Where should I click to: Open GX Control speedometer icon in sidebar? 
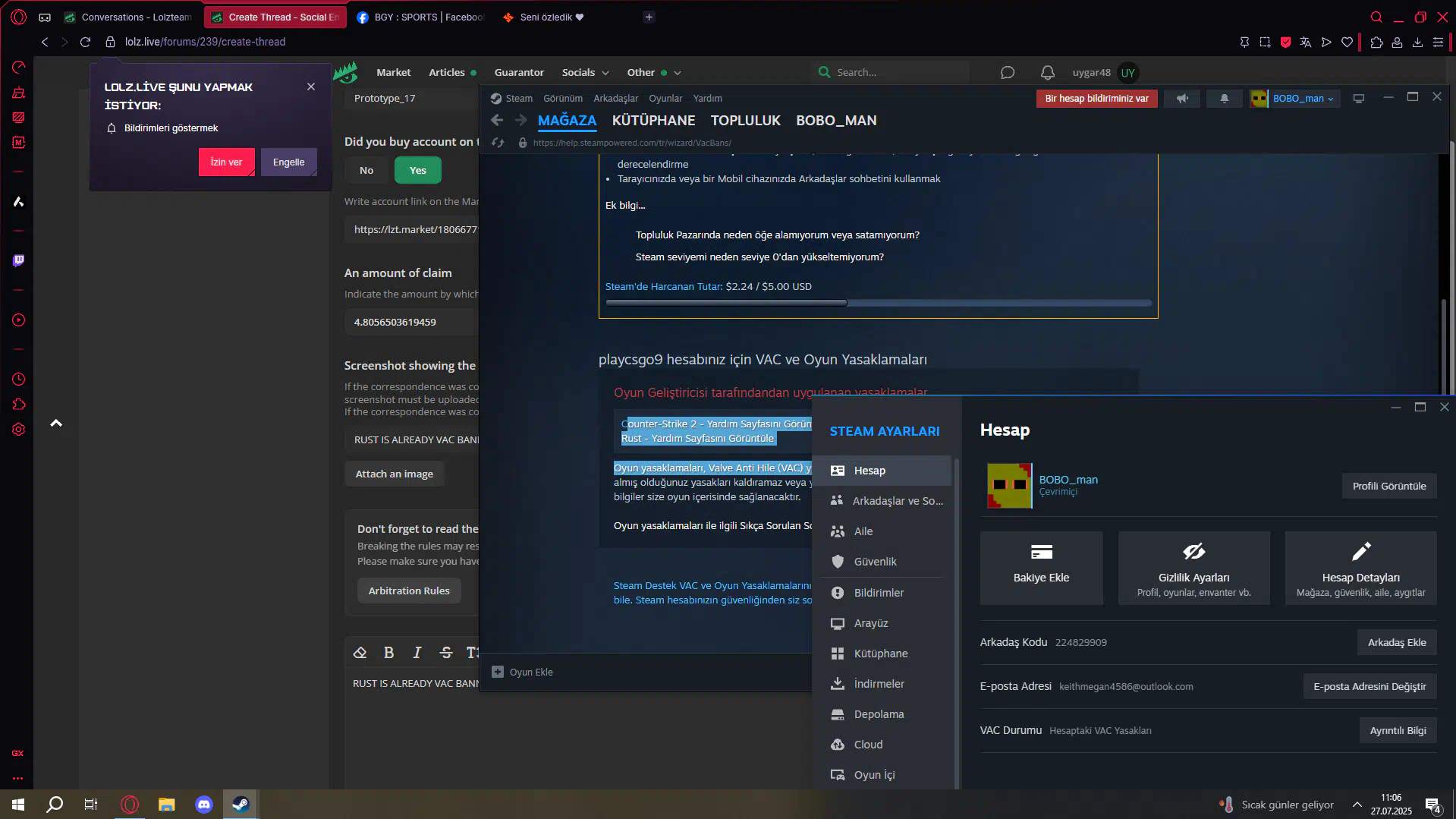[19, 68]
